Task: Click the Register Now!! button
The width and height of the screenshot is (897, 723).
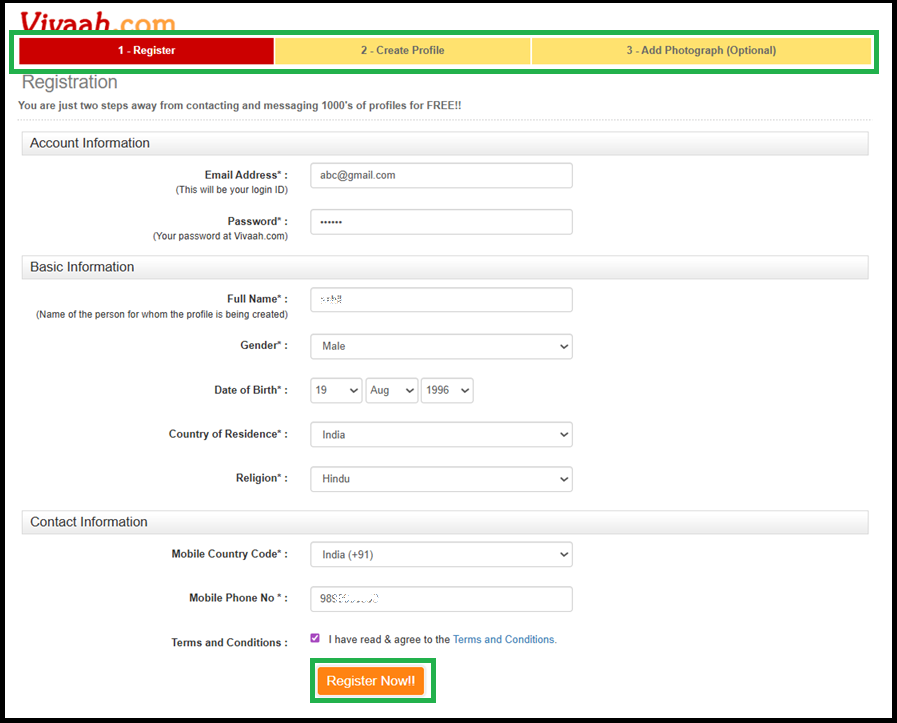Action: (x=371, y=681)
